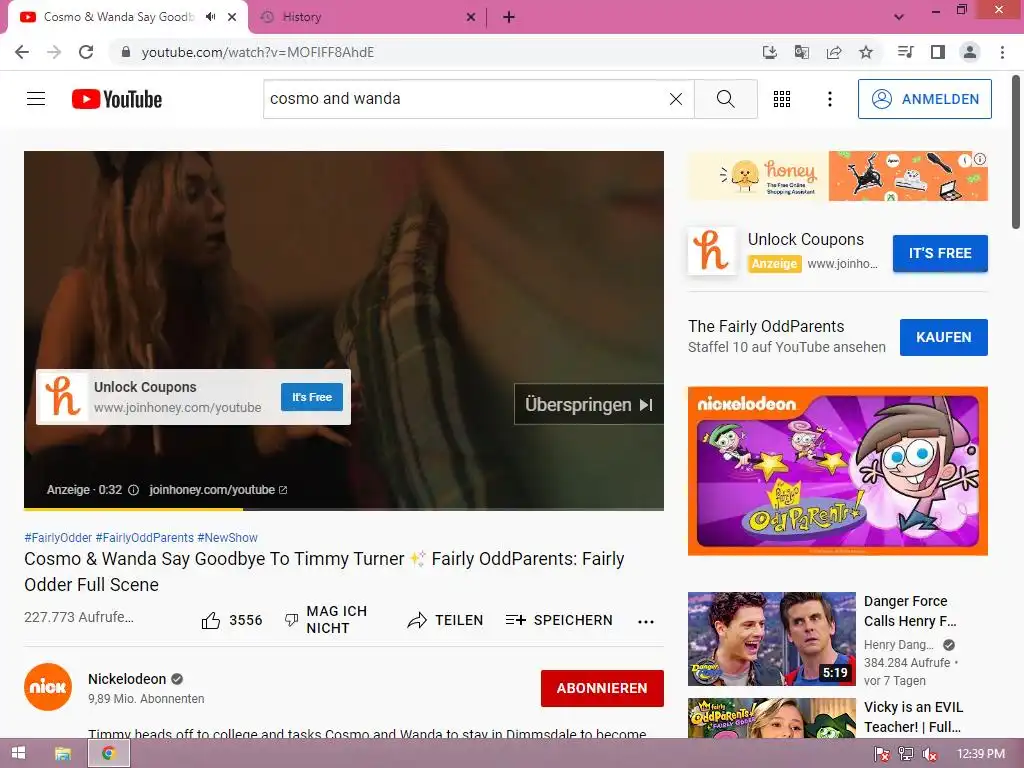Click the #NewShow hashtag
Image resolution: width=1024 pixels, height=768 pixels.
227,537
